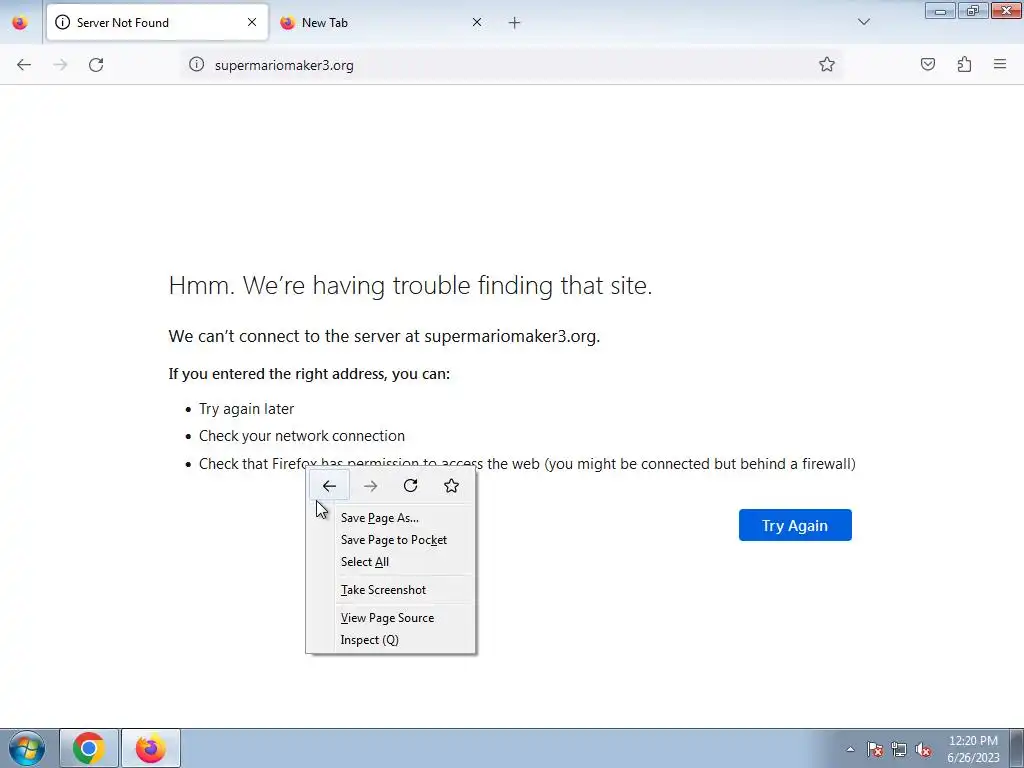
Task: Click the heading Hmm. We're having trouble finding that site.
Action: pos(410,285)
